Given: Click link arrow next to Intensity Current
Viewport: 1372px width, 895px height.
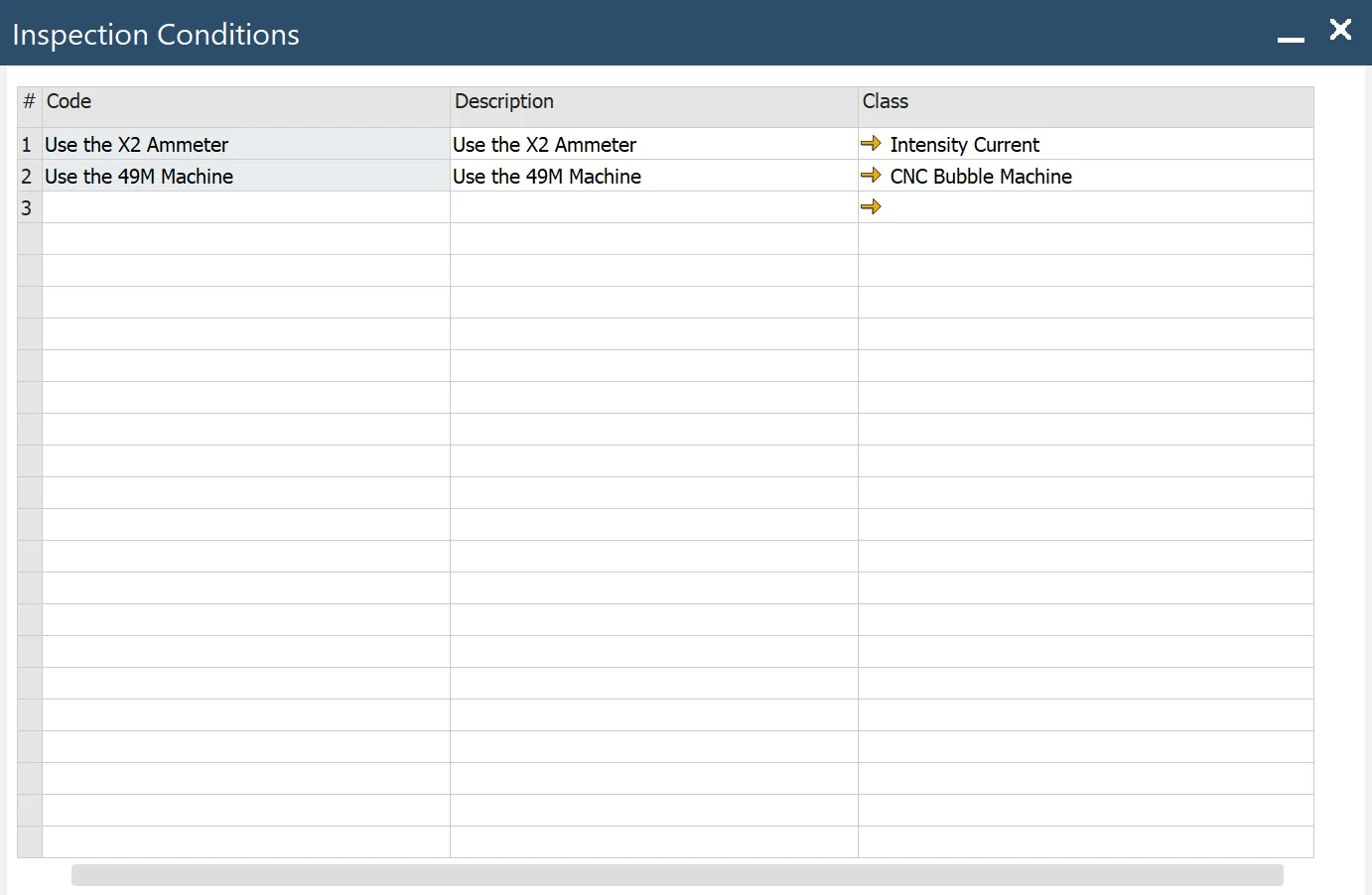Looking at the screenshot, I should pyautogui.click(x=871, y=144).
